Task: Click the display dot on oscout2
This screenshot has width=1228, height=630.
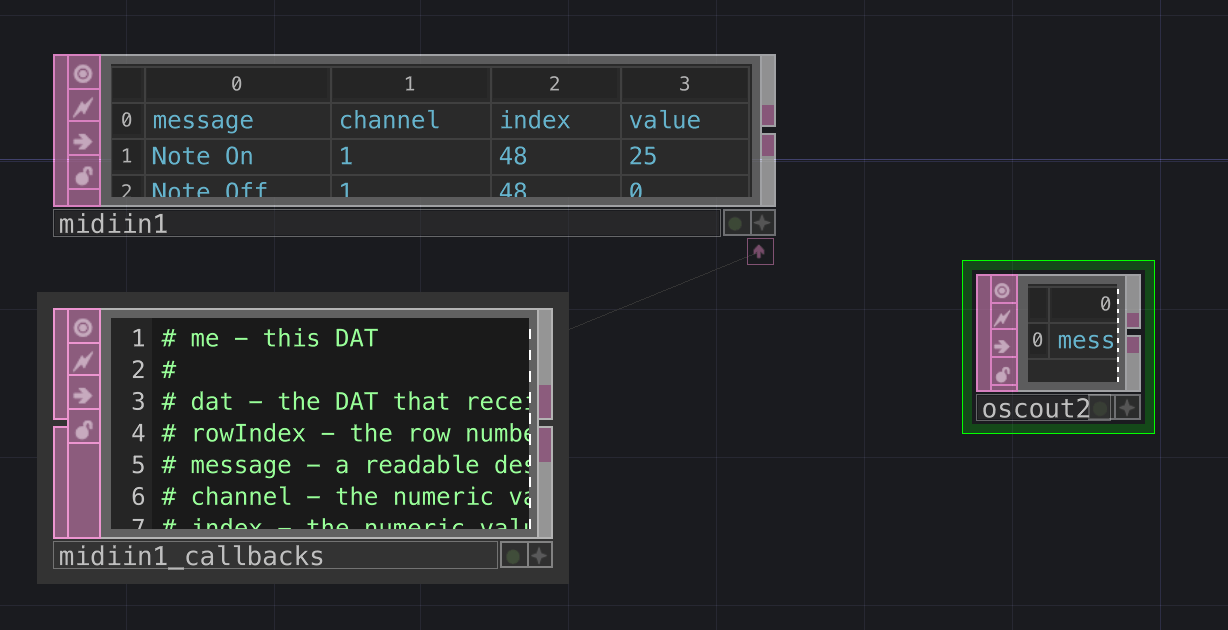Action: click(x=1100, y=407)
